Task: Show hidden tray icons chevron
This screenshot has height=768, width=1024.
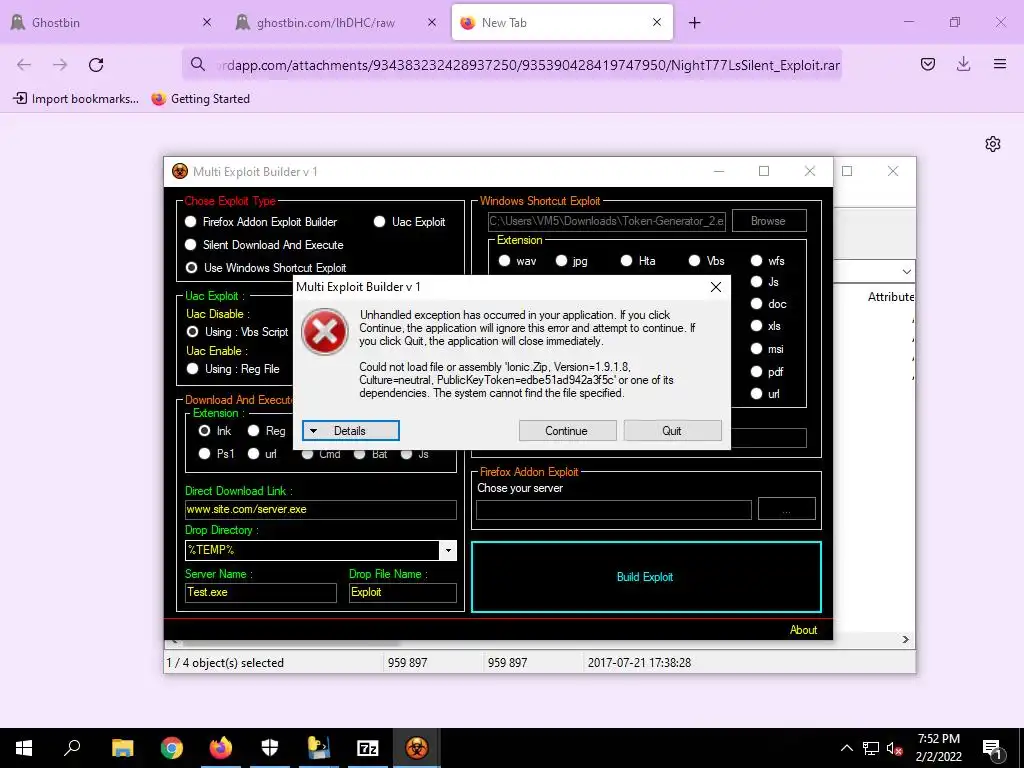Action: click(846, 748)
